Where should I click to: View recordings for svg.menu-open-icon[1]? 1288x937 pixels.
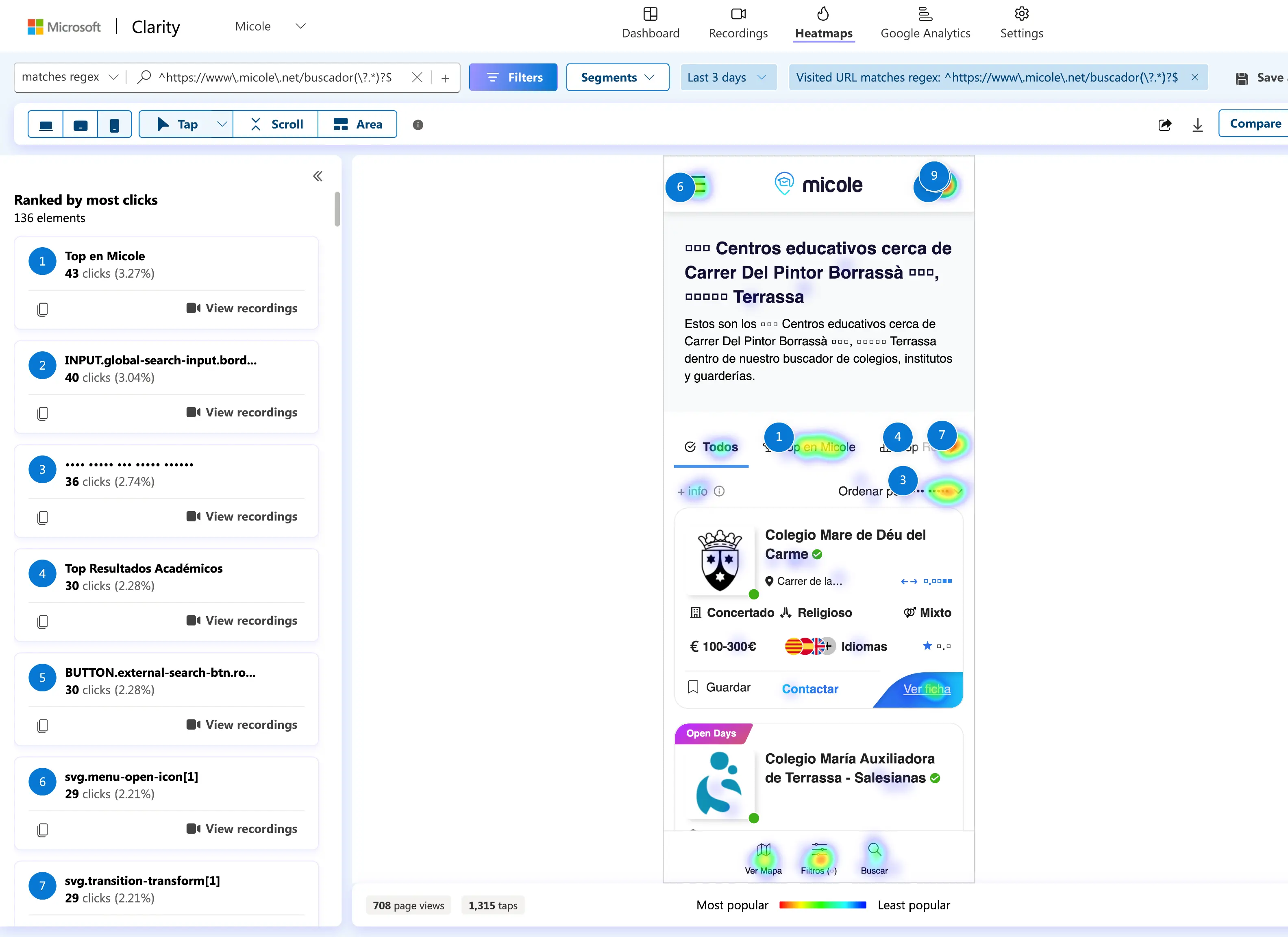[242, 828]
